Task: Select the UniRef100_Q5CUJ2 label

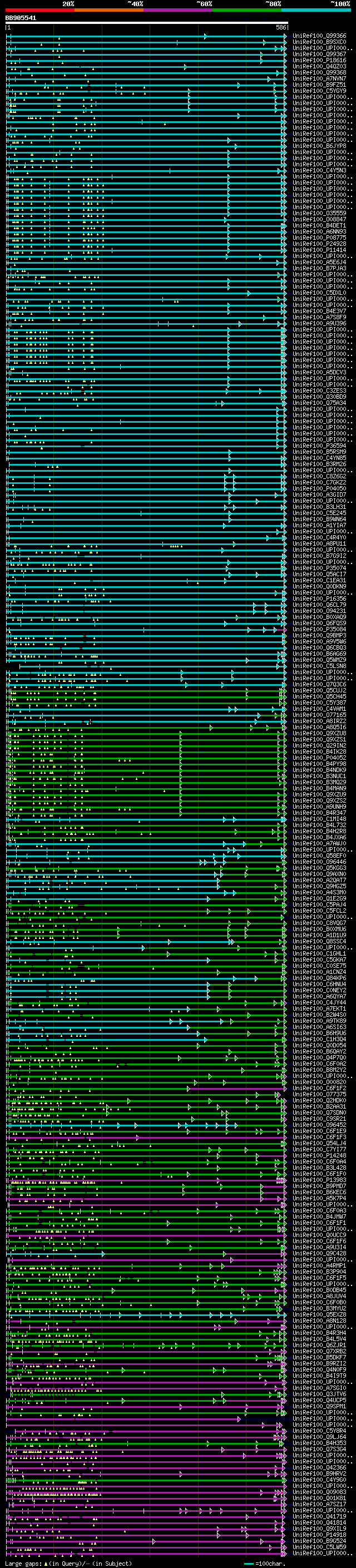Action: click(319, 690)
